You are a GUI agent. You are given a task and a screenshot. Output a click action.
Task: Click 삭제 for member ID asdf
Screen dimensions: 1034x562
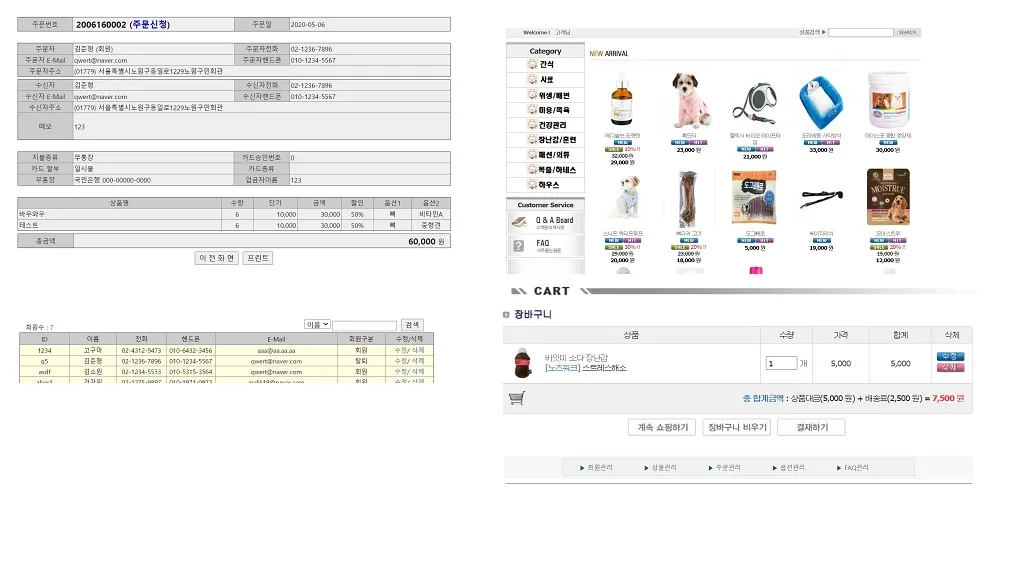click(x=418, y=371)
